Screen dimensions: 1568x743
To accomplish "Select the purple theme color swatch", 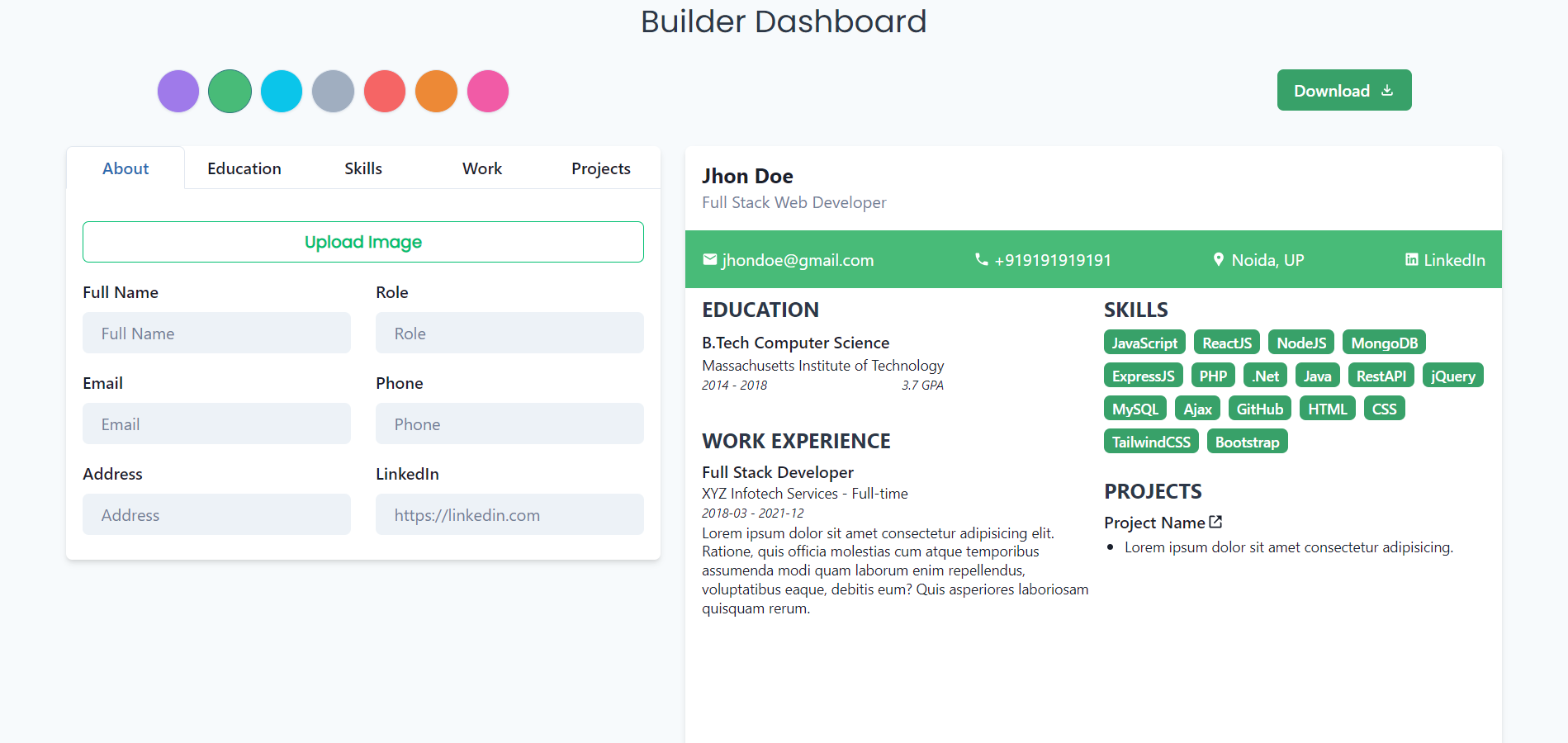I will tap(178, 91).
